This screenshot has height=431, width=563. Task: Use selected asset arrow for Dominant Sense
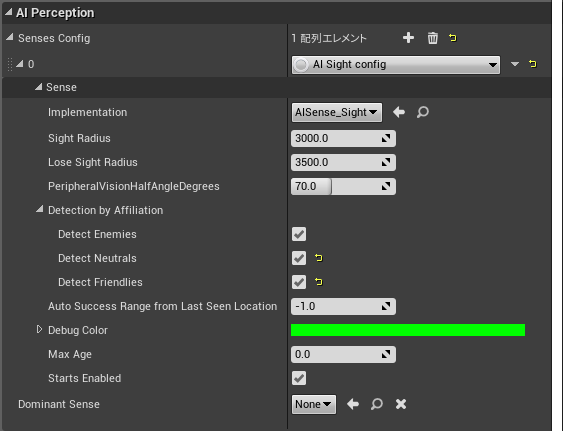353,404
